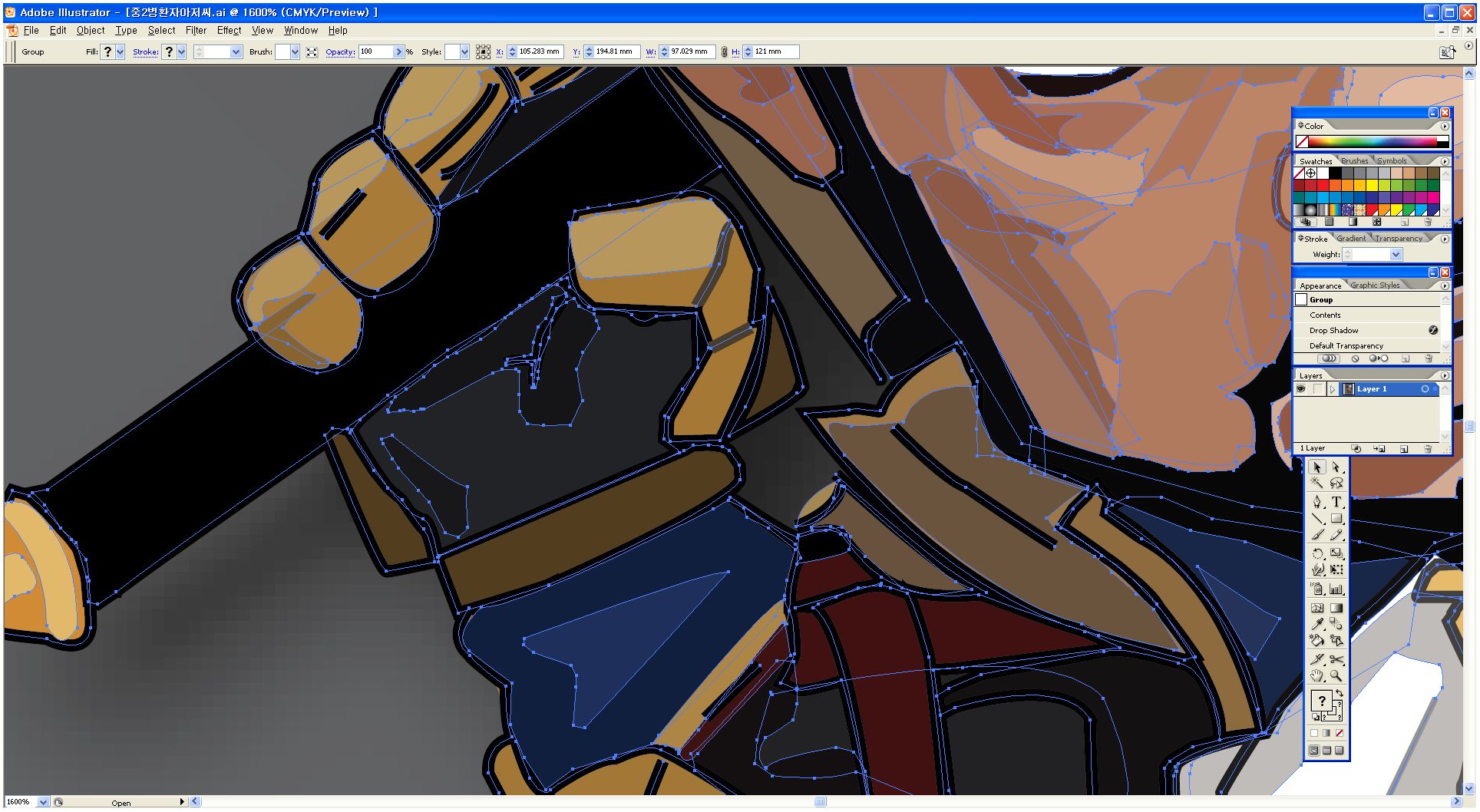This screenshot has width=1480, height=812.
Task: Toggle constrain width and height proportions link
Action: pos(724,51)
